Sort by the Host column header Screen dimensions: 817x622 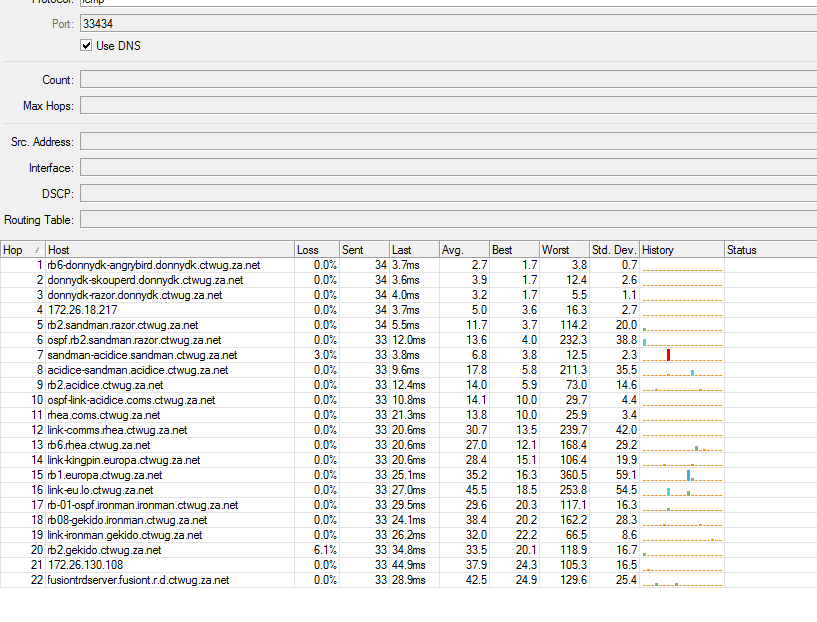click(x=170, y=250)
